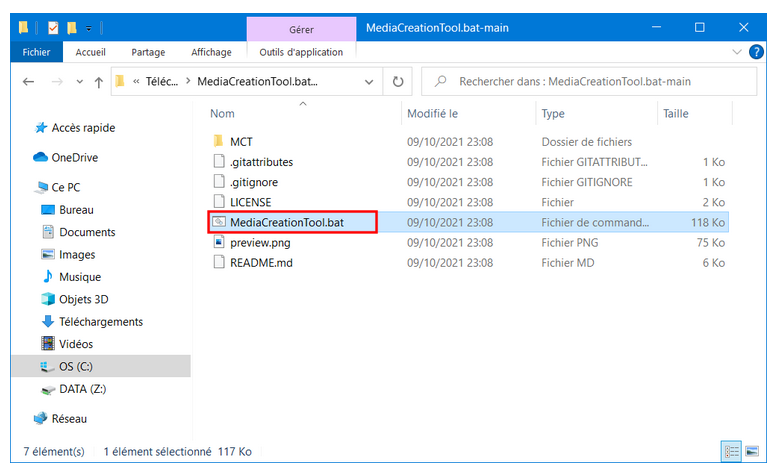
Task: Go back to previous folder
Action: pos(28,81)
